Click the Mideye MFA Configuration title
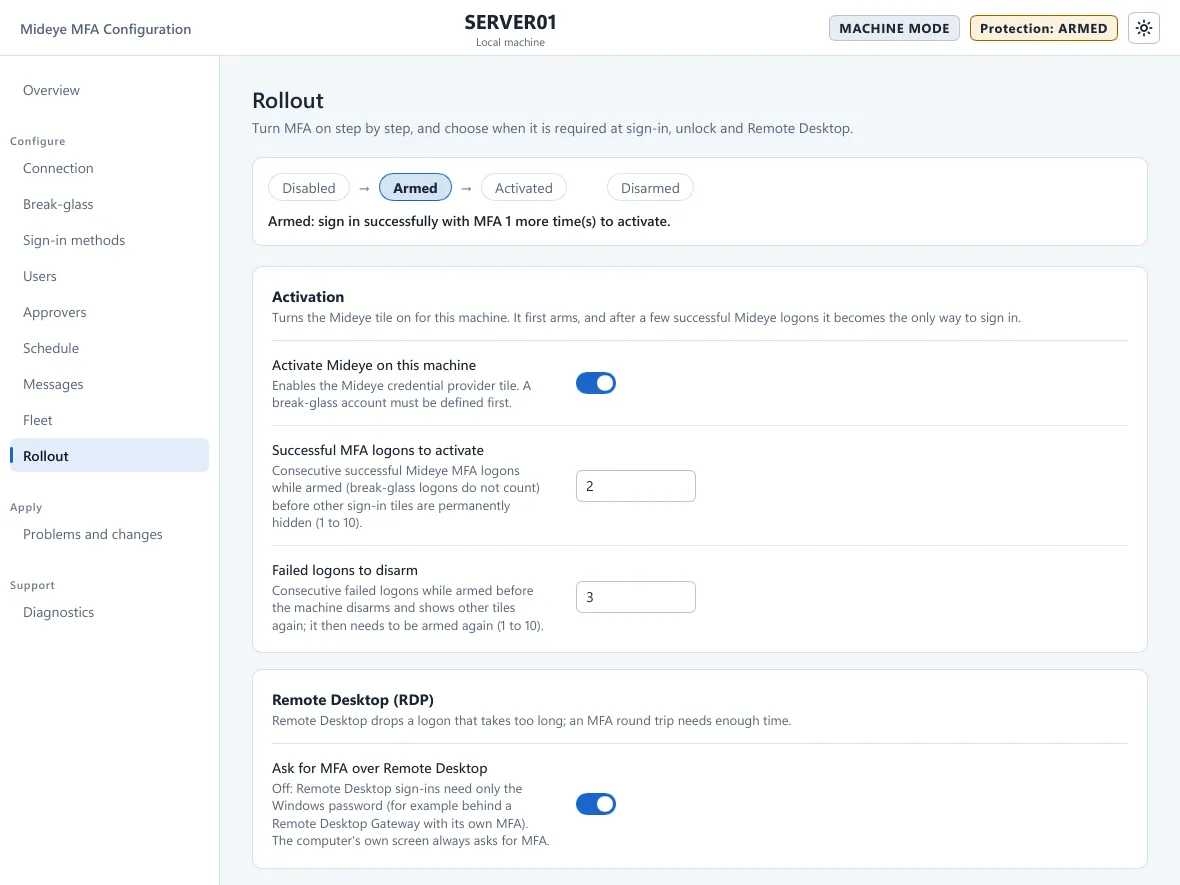1180x885 pixels. [x=105, y=29]
